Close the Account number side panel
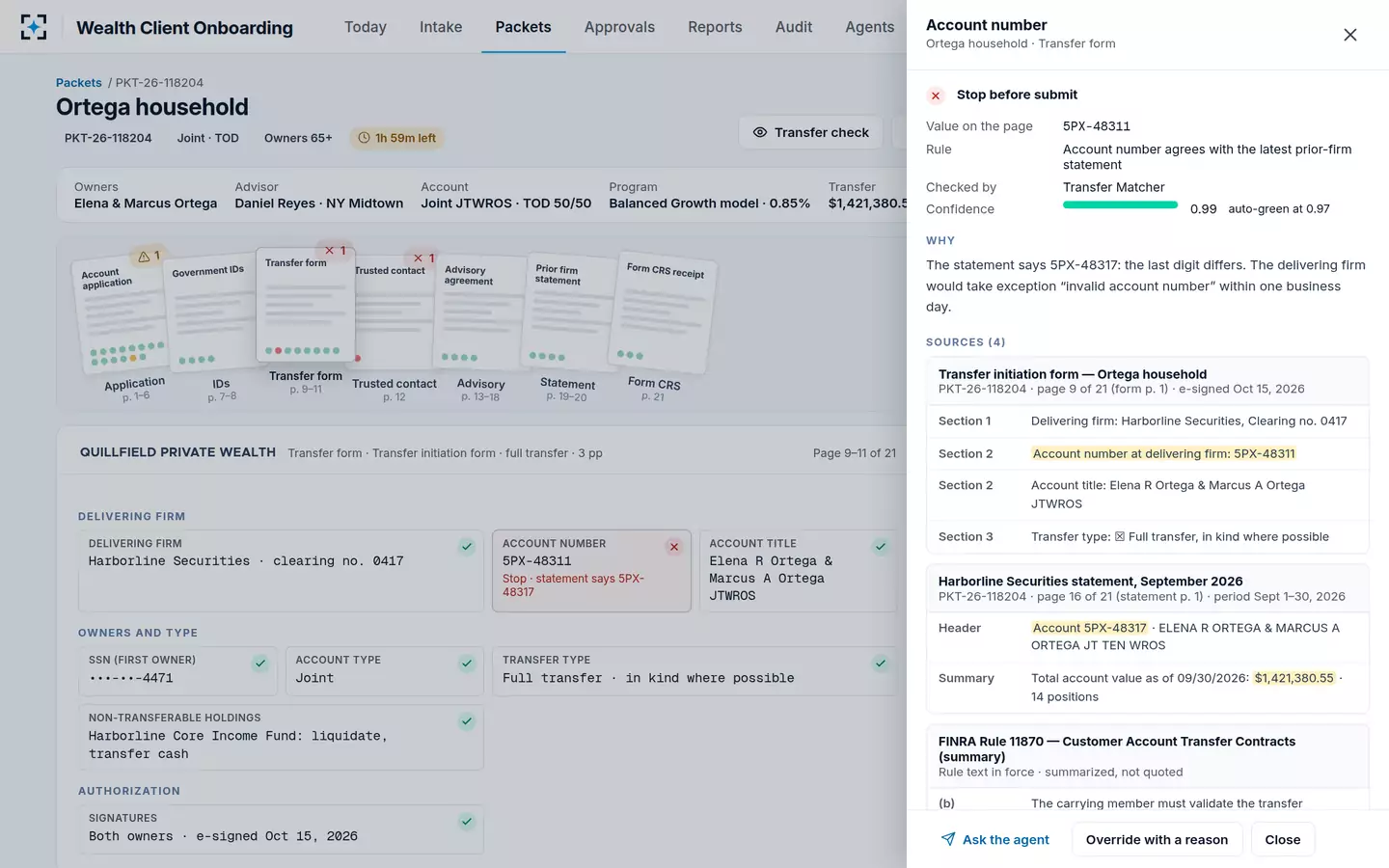Image resolution: width=1389 pixels, height=868 pixels. click(1349, 35)
